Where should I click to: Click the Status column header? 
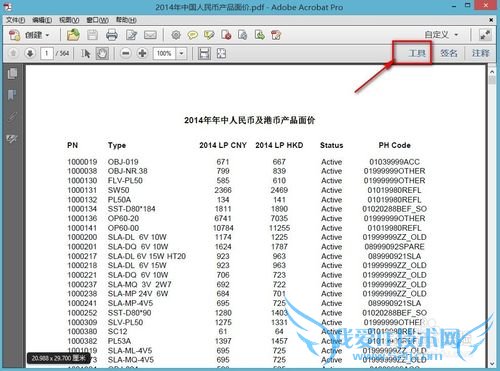(331, 145)
